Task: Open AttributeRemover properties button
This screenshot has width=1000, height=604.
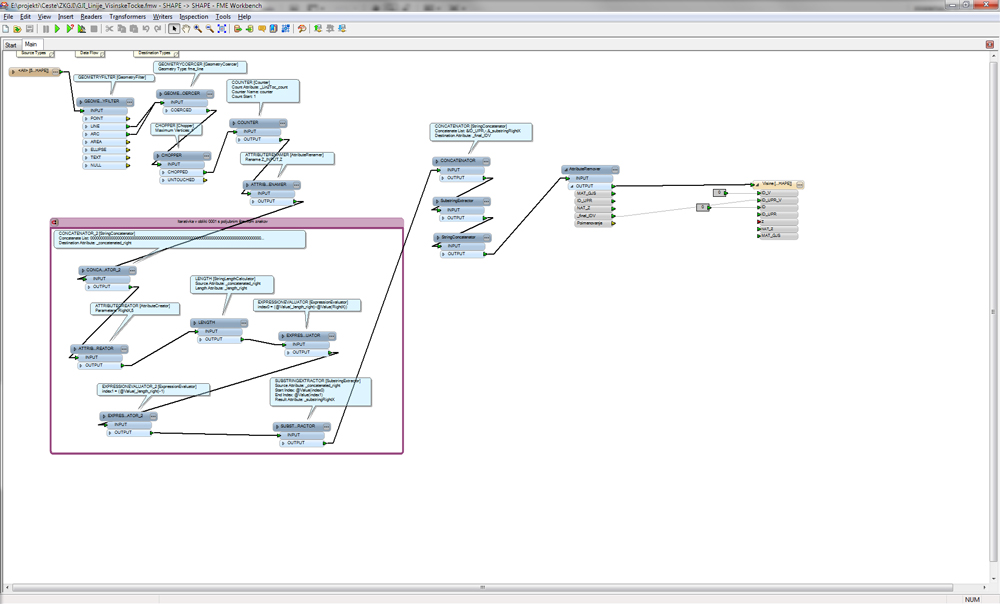Action: click(615, 170)
